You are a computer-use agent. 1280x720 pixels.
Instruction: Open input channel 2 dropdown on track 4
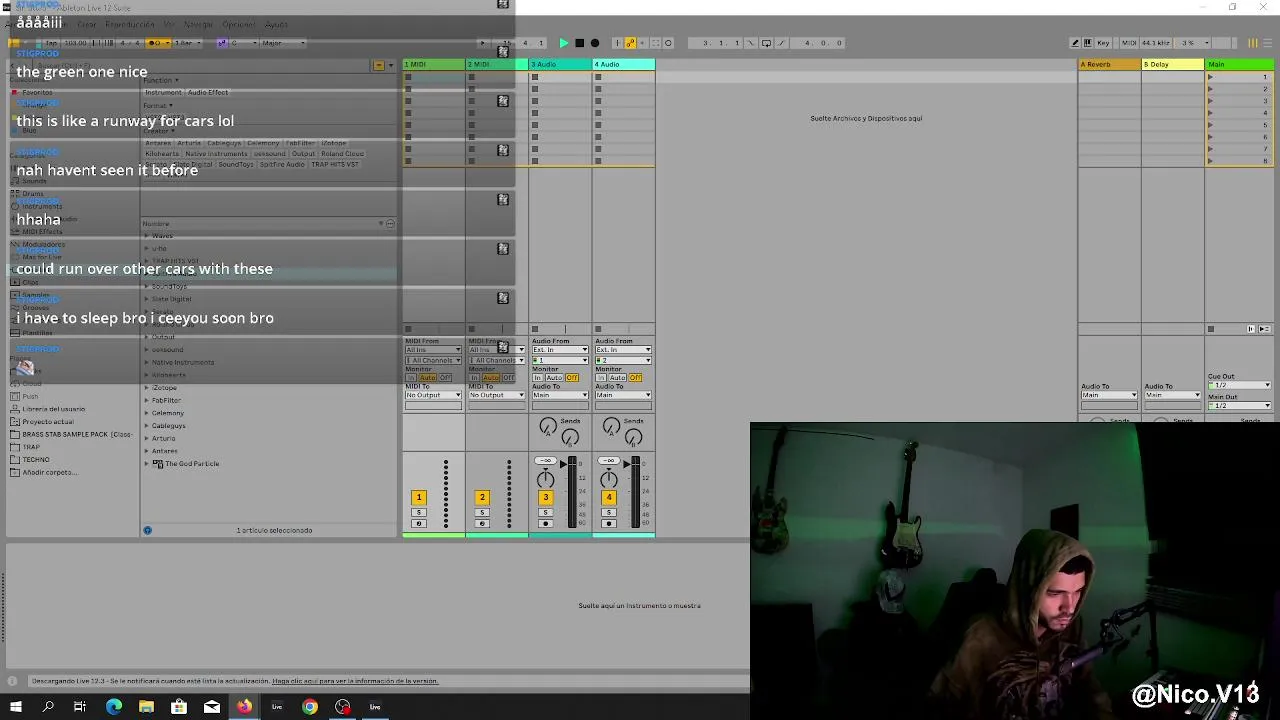(x=623, y=360)
